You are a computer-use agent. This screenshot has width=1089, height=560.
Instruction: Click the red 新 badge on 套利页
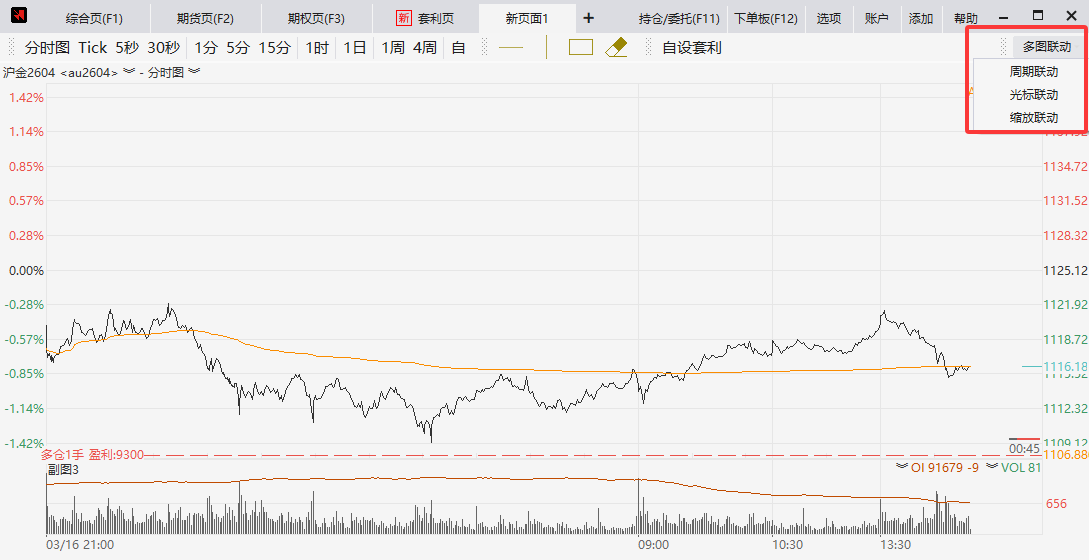403,18
